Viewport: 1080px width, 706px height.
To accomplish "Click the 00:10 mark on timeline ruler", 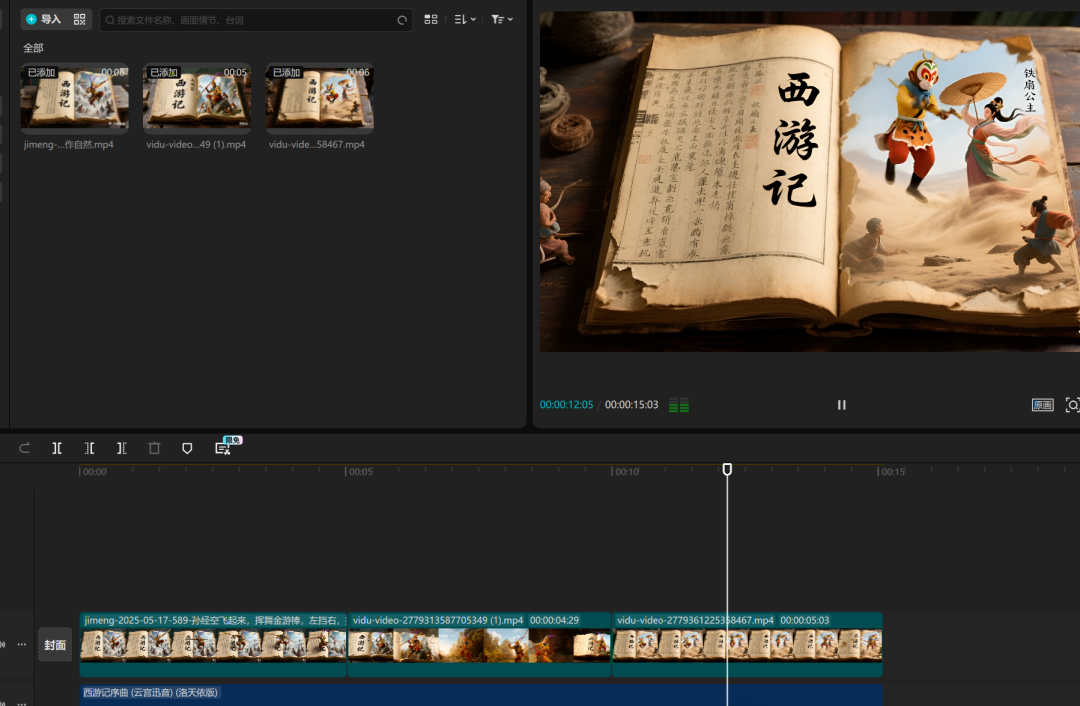I will coord(626,472).
